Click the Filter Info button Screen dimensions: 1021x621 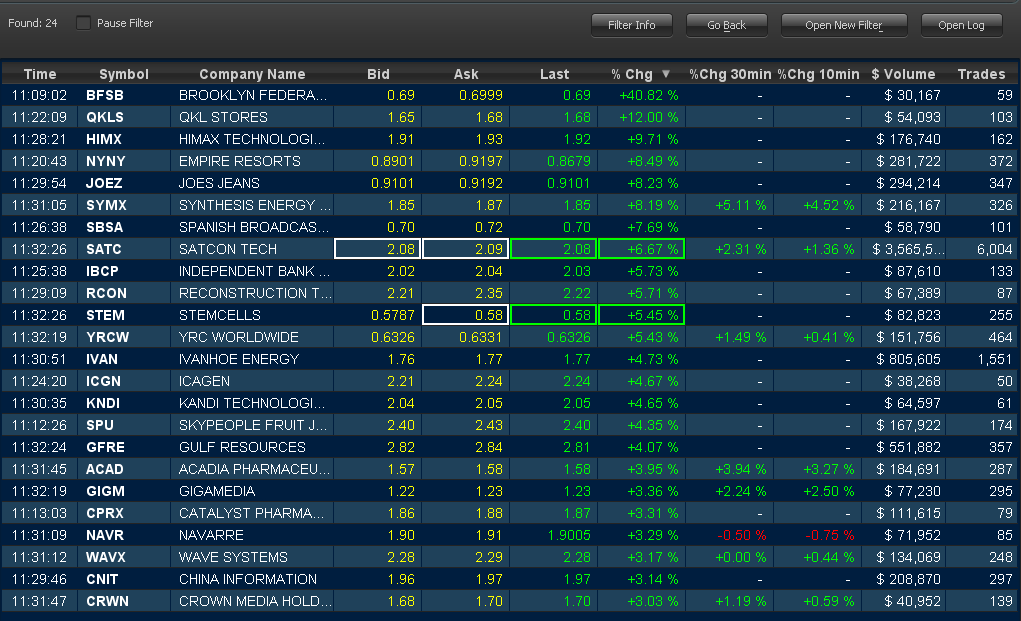point(632,25)
